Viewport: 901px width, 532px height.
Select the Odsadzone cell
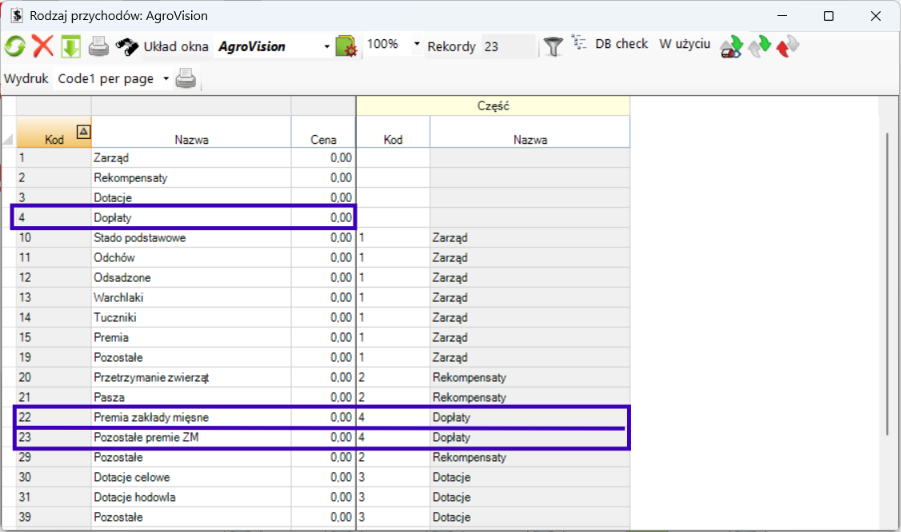pyautogui.click(x=191, y=278)
